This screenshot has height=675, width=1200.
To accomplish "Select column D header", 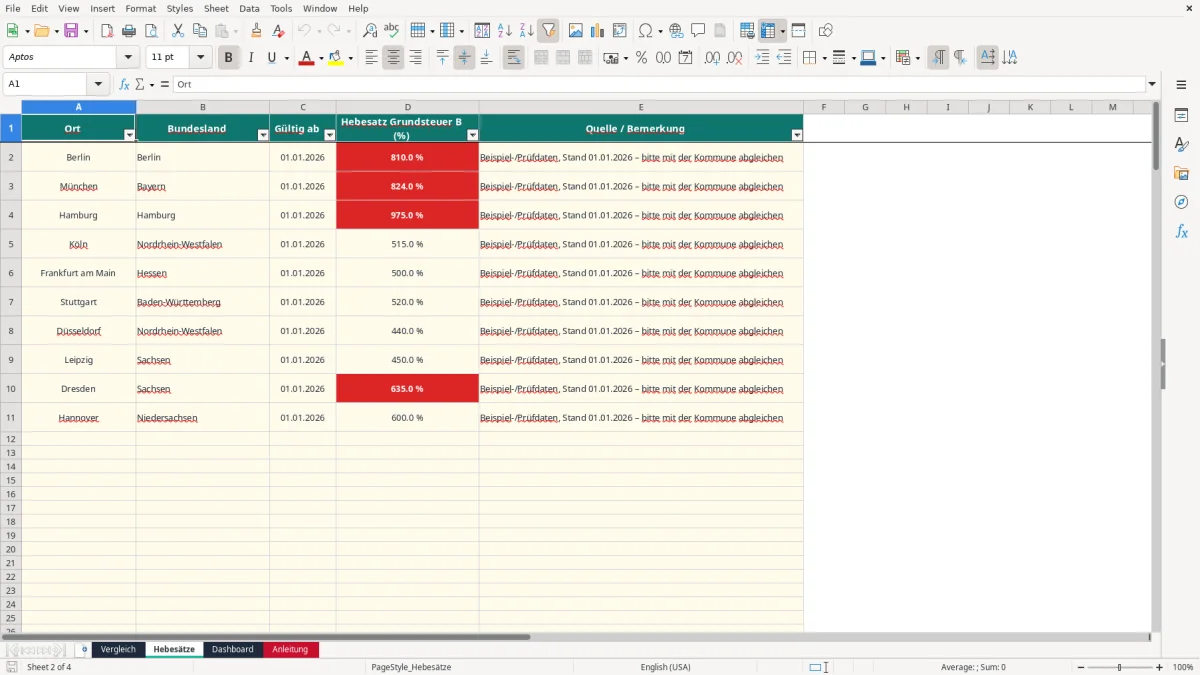I will (408, 107).
